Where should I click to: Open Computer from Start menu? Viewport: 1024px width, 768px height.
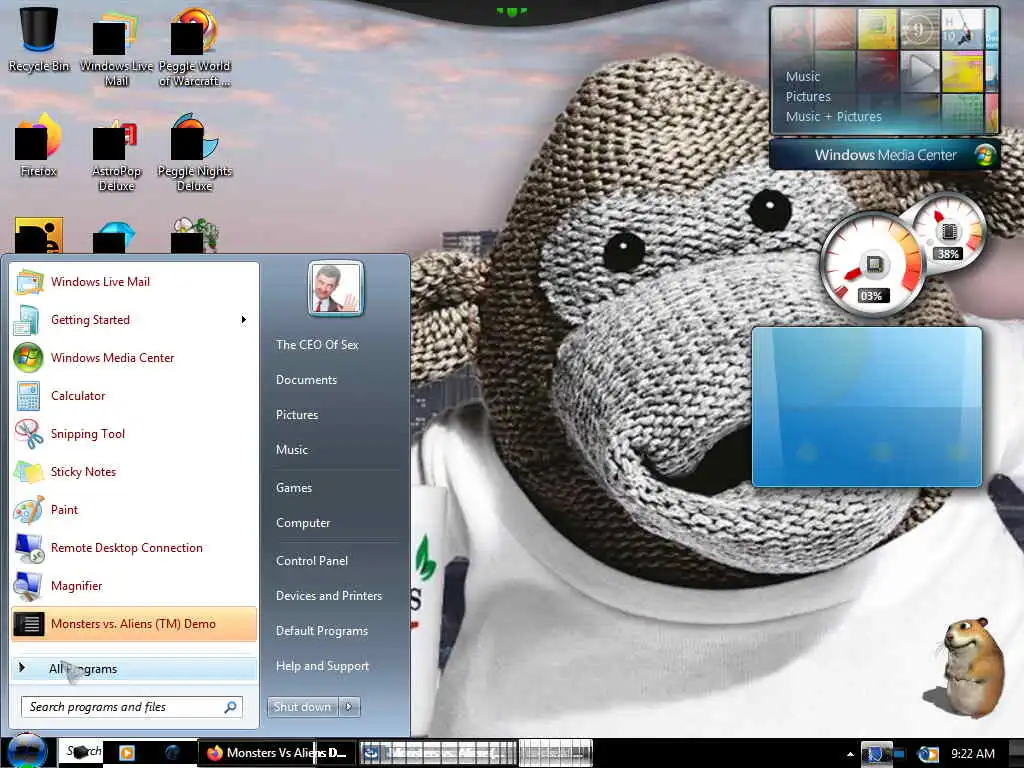coord(303,522)
